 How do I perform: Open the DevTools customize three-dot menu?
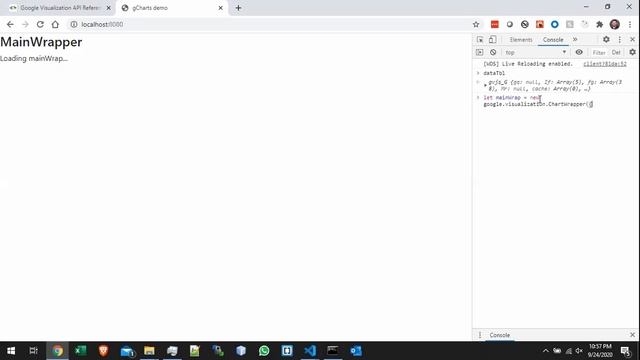tap(620, 40)
